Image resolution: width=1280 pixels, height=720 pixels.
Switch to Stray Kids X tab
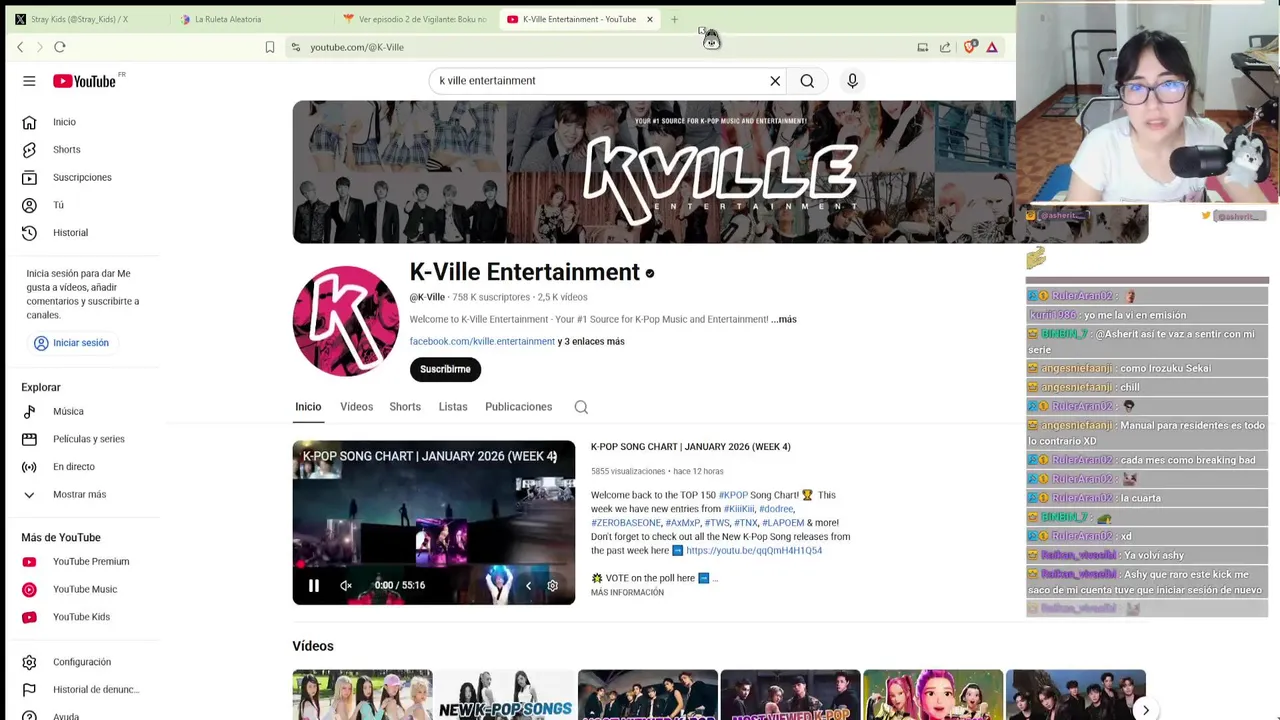point(80,19)
